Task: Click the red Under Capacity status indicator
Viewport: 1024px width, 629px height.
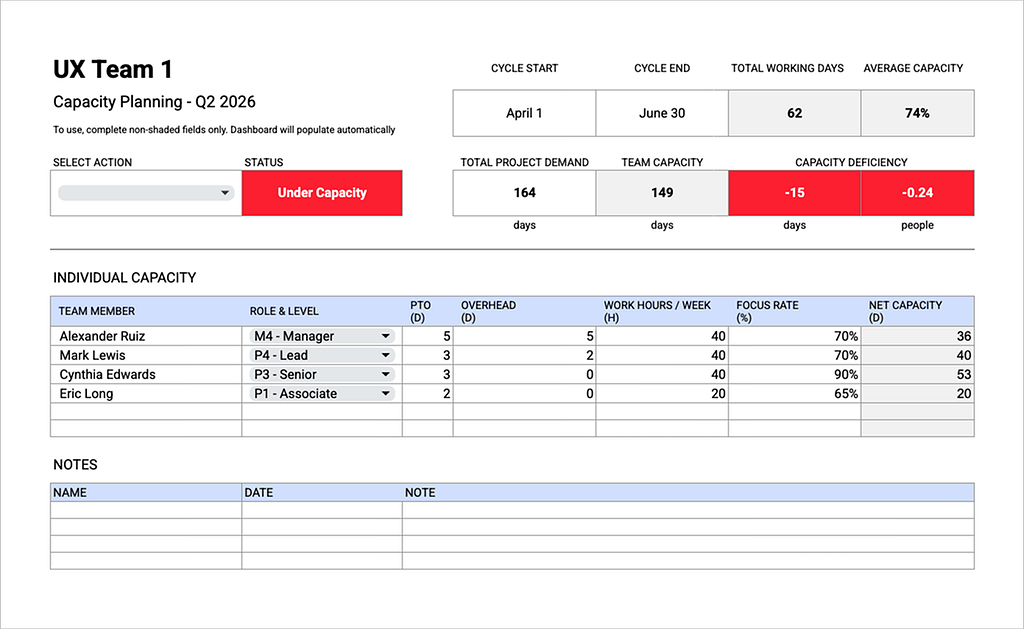Action: [x=321, y=192]
